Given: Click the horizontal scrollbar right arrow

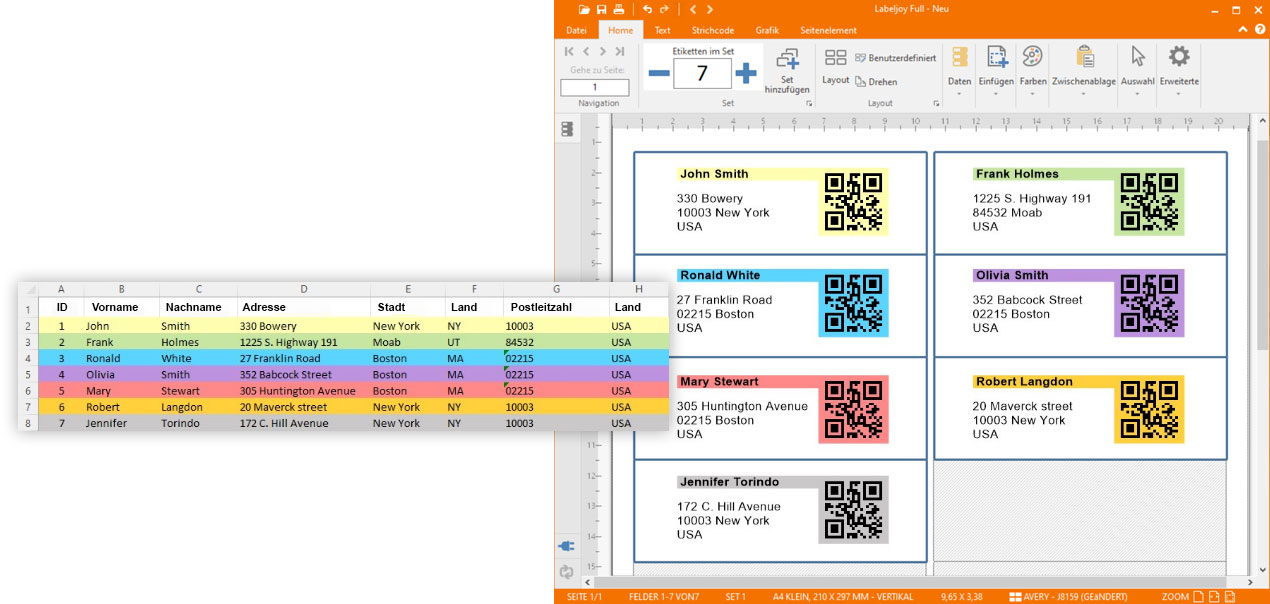Looking at the screenshot, I should tap(1250, 582).
